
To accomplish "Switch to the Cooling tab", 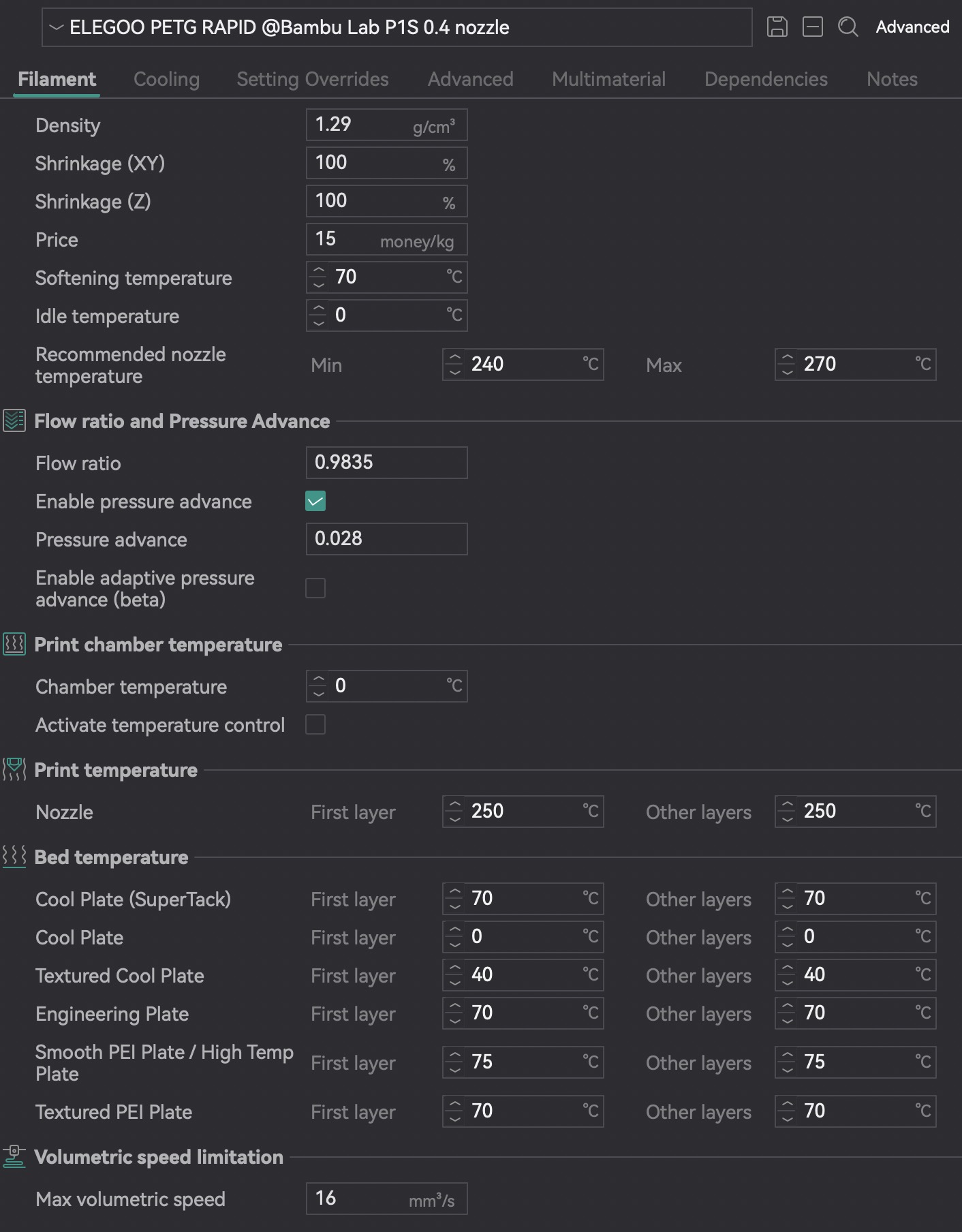I will 166,79.
